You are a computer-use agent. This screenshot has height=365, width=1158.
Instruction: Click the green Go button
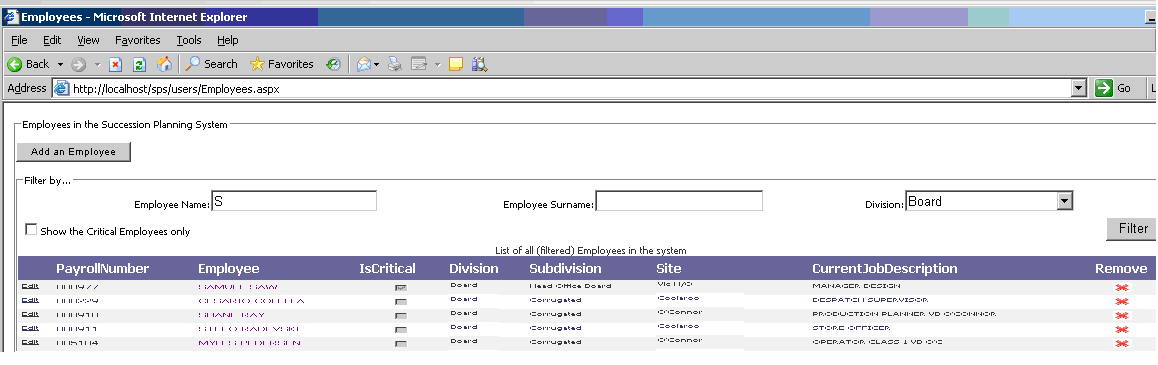point(1114,89)
